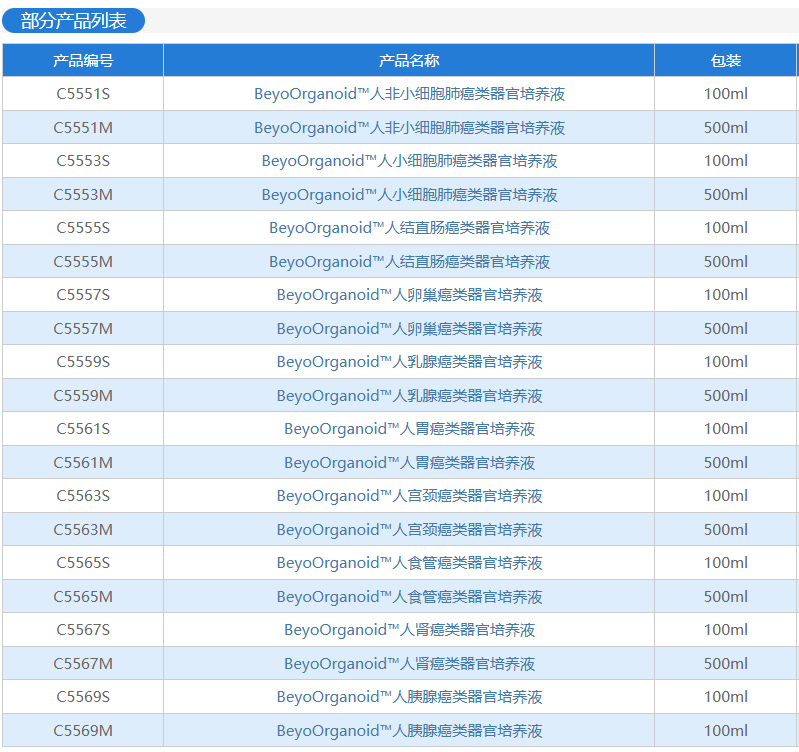Select product code C5553S
The height and width of the screenshot is (752, 799).
point(83,161)
